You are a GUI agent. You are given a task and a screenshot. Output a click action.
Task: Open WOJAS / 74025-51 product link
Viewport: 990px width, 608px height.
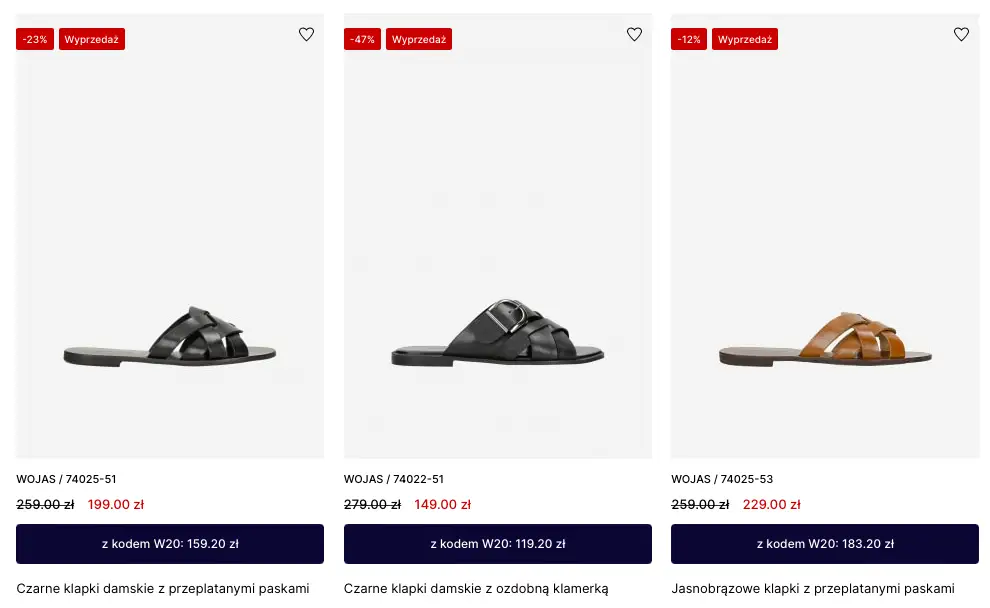point(66,479)
